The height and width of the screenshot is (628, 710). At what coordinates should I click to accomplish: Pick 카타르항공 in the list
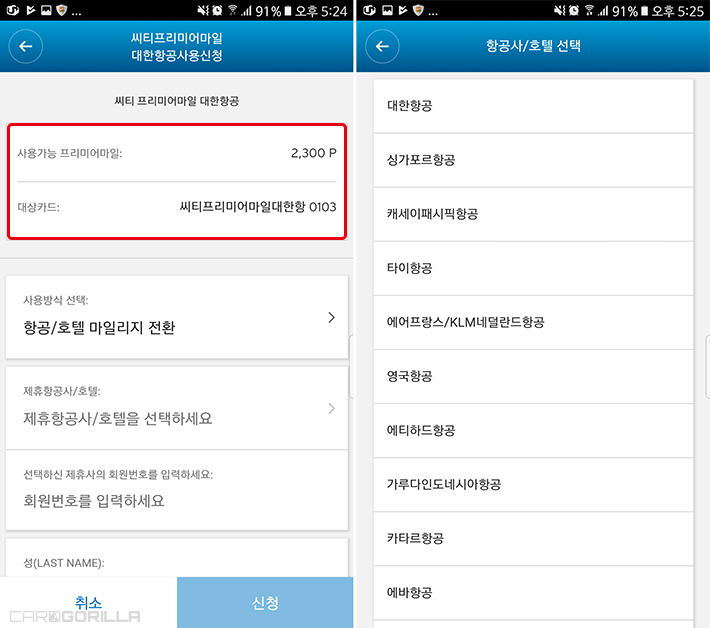(533, 539)
